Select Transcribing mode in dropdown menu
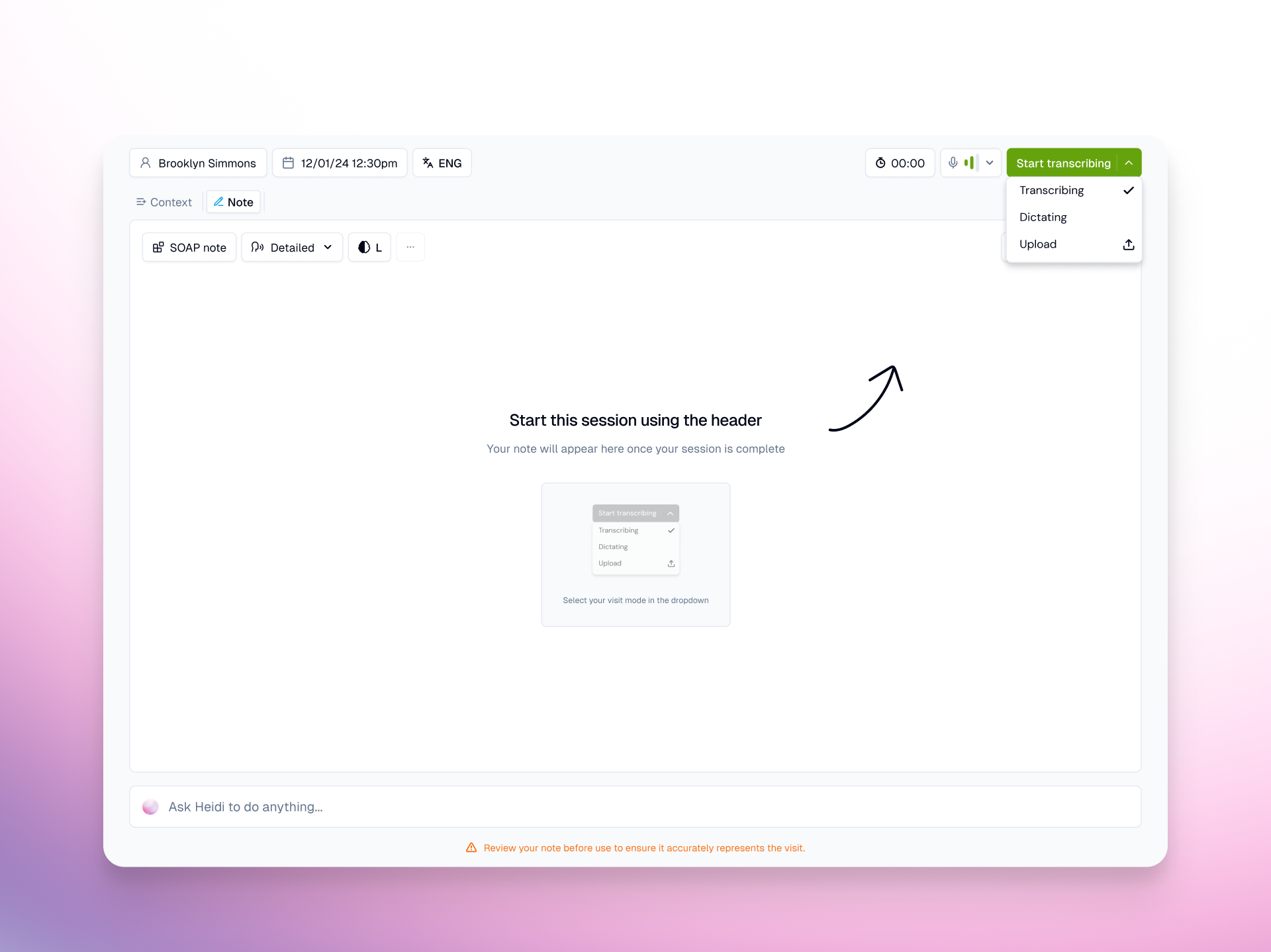The image size is (1271, 952). pyautogui.click(x=1074, y=191)
